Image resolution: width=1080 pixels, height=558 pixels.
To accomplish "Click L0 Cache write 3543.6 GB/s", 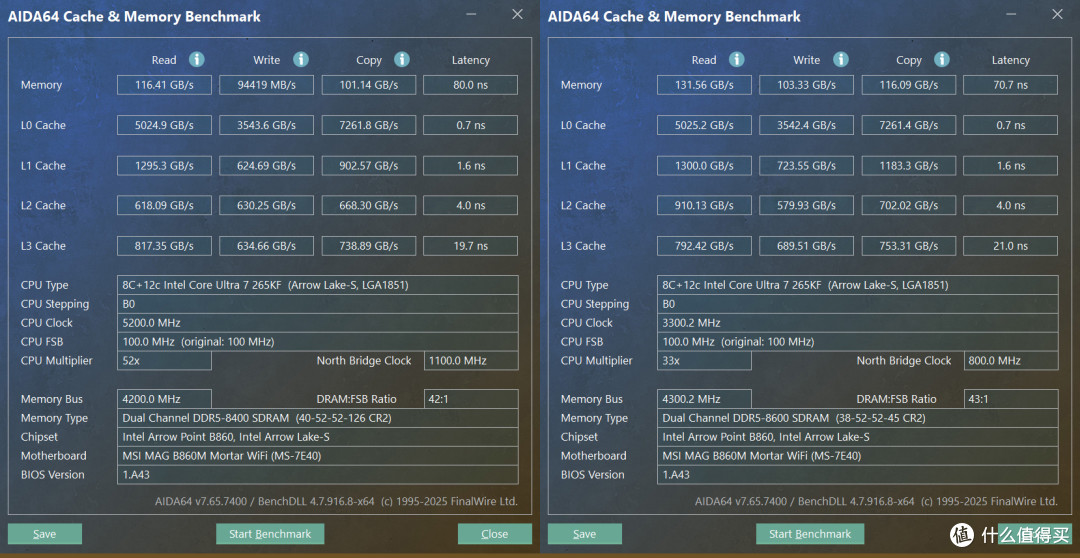I will [x=267, y=125].
